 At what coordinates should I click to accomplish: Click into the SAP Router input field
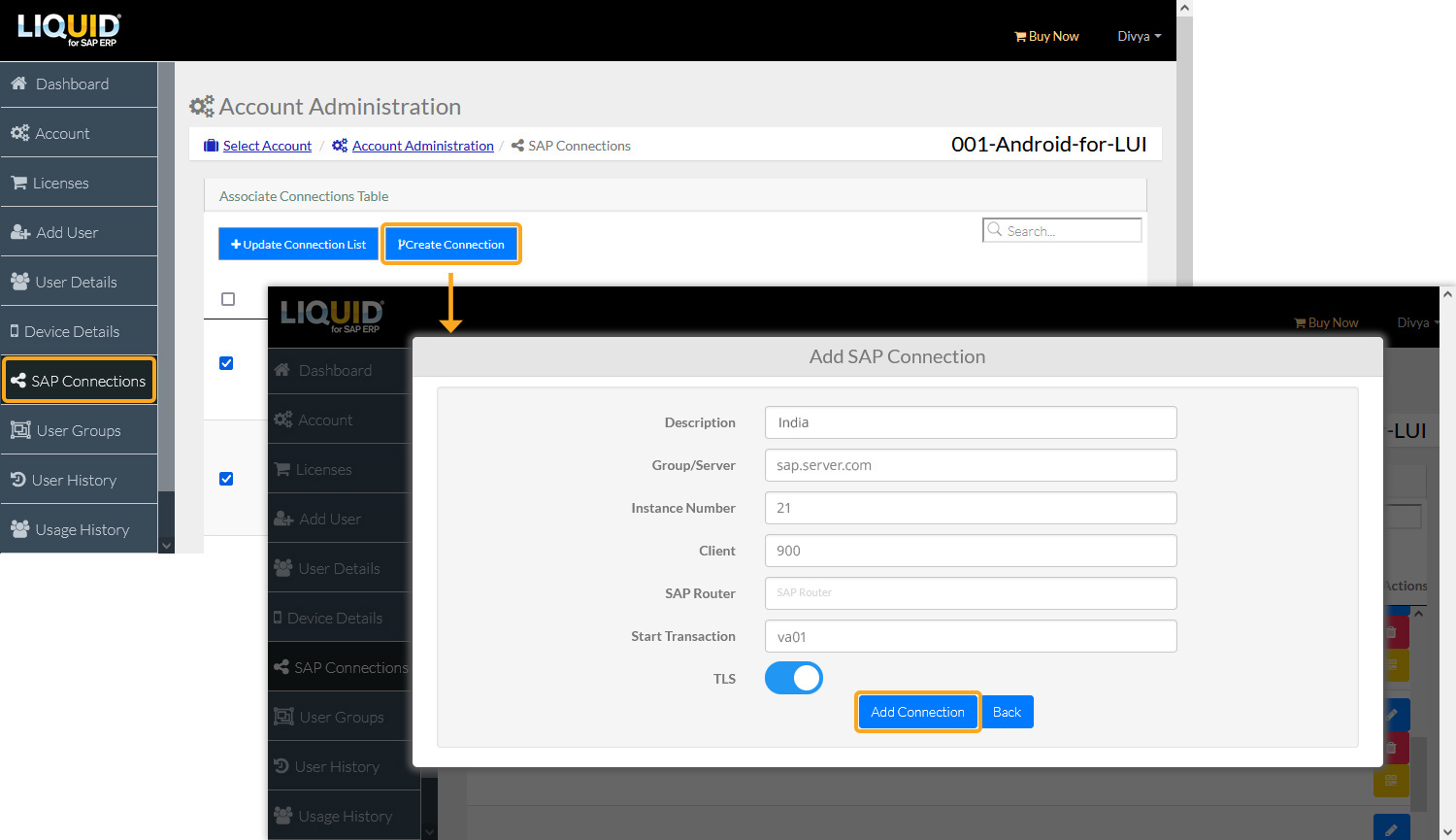click(971, 592)
